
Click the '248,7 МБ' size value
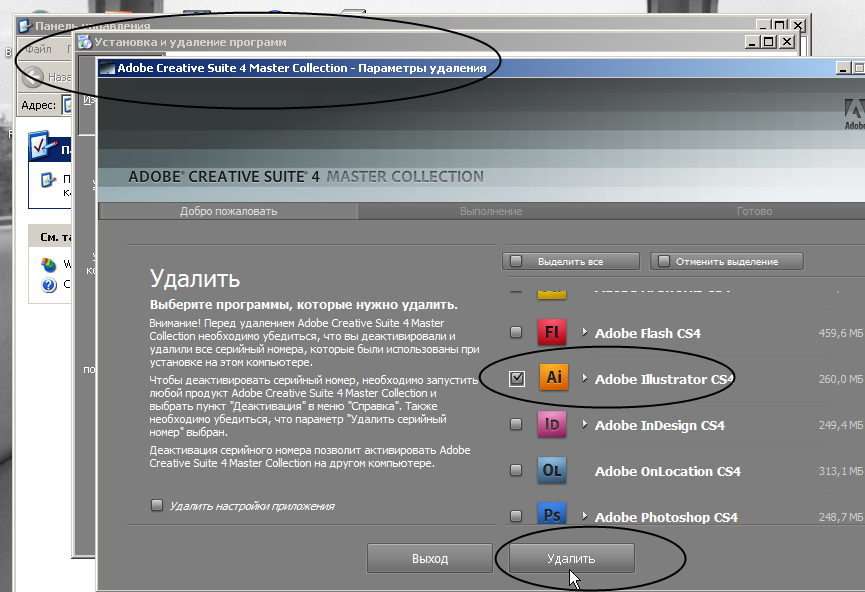coord(841,517)
